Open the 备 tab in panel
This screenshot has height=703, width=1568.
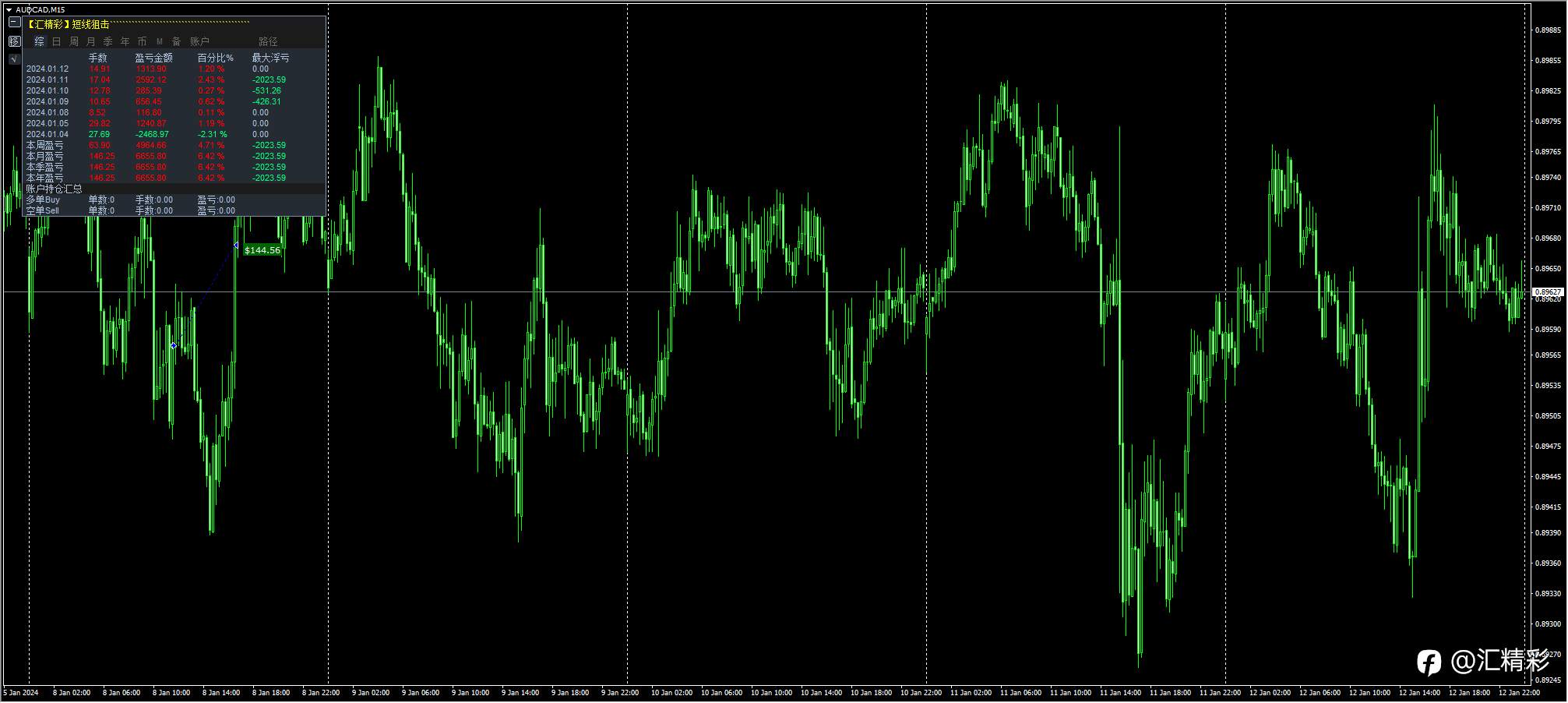pyautogui.click(x=177, y=41)
